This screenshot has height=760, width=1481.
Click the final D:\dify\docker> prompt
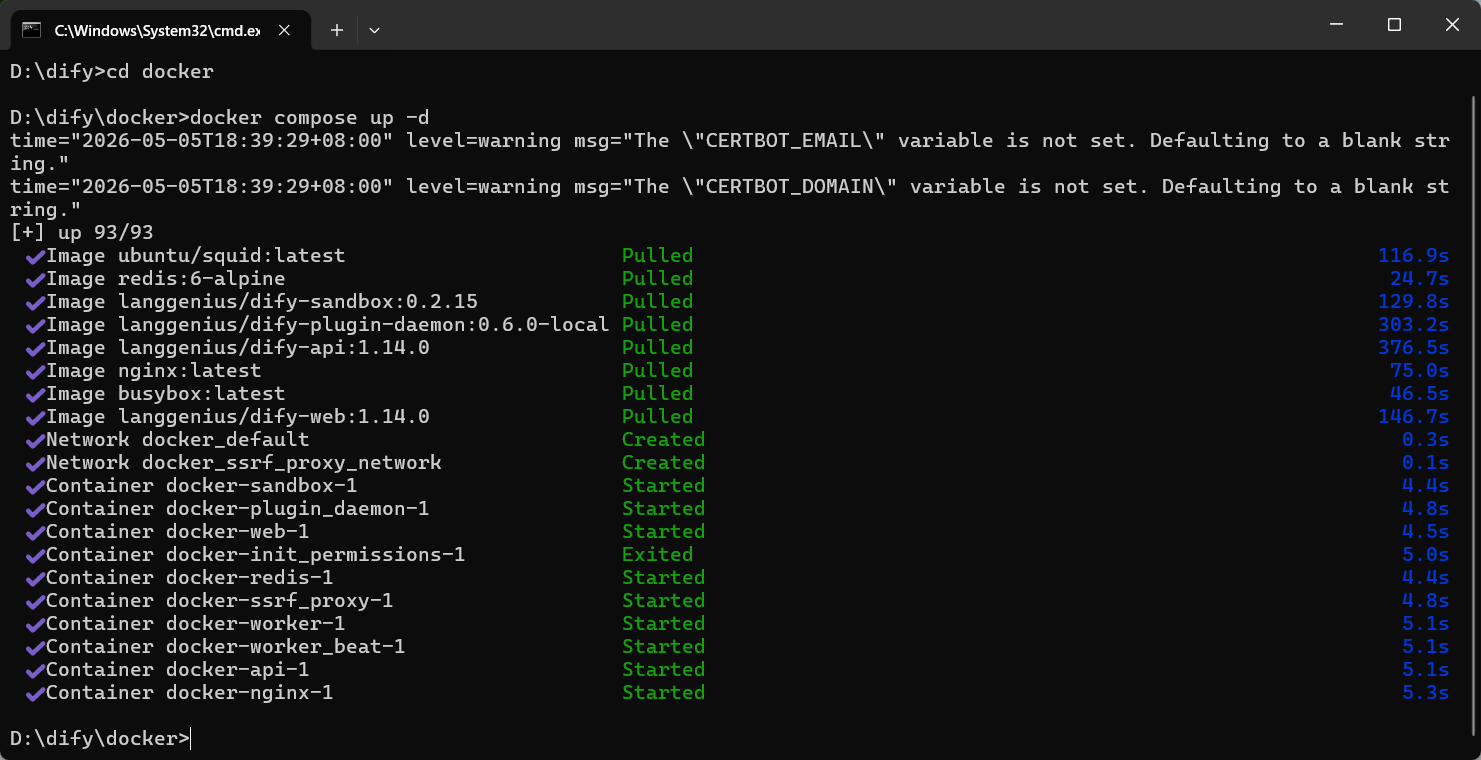pyautogui.click(x=100, y=739)
